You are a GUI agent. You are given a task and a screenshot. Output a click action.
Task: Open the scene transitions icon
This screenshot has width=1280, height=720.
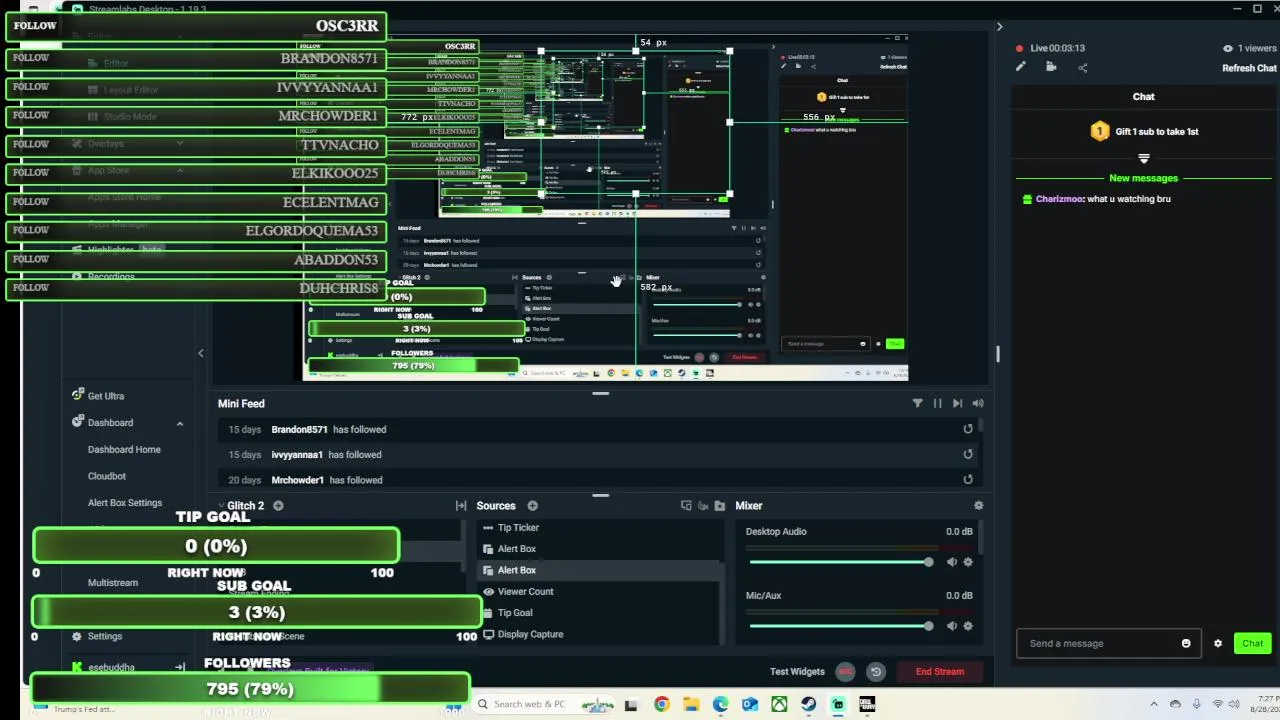pyautogui.click(x=461, y=506)
